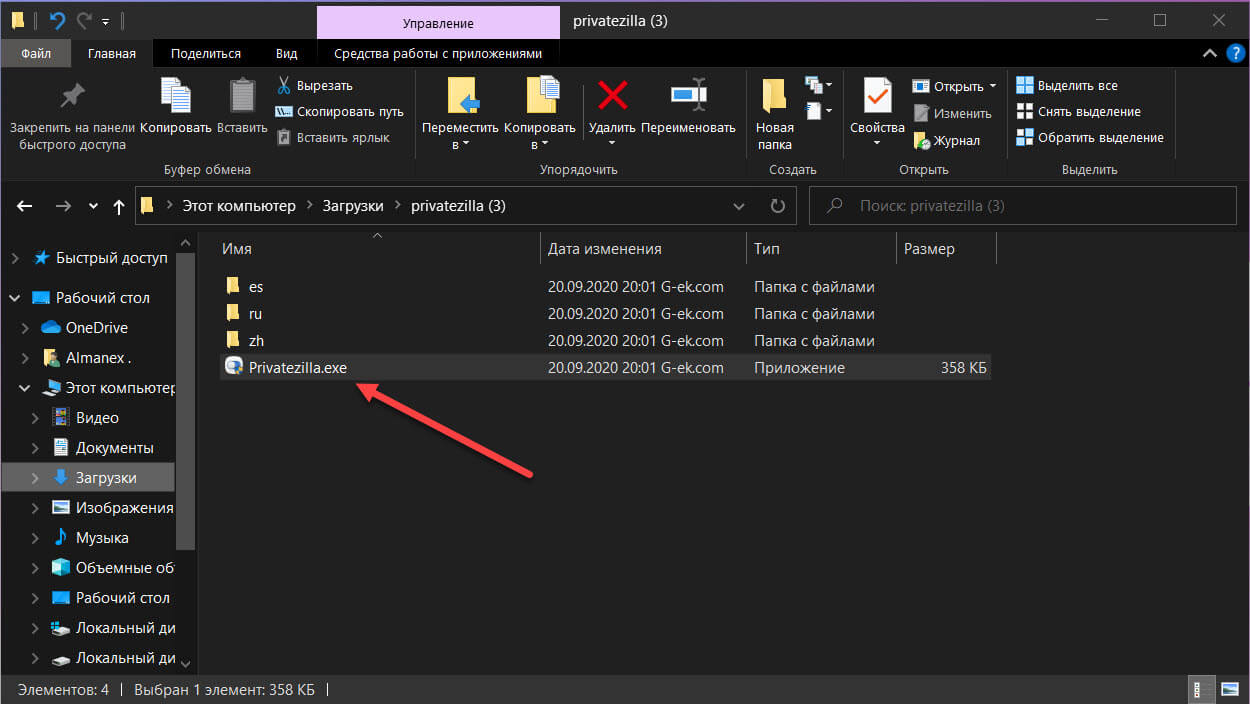The height and width of the screenshot is (704, 1250).
Task: Click the Pin to Quick Access pushpin icon
Action: coord(72,96)
